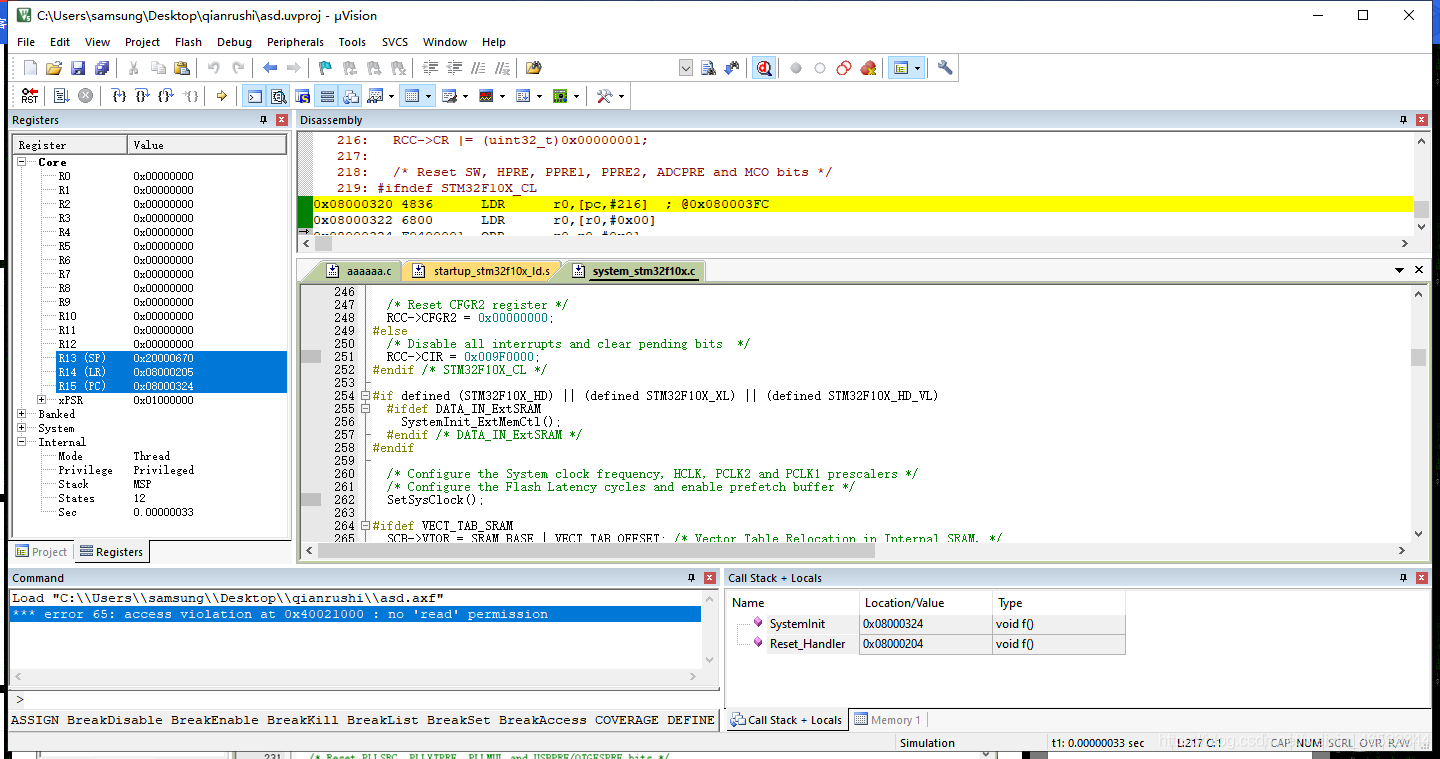Open configuration via wrench icon
1440x759 pixels.
[945, 68]
